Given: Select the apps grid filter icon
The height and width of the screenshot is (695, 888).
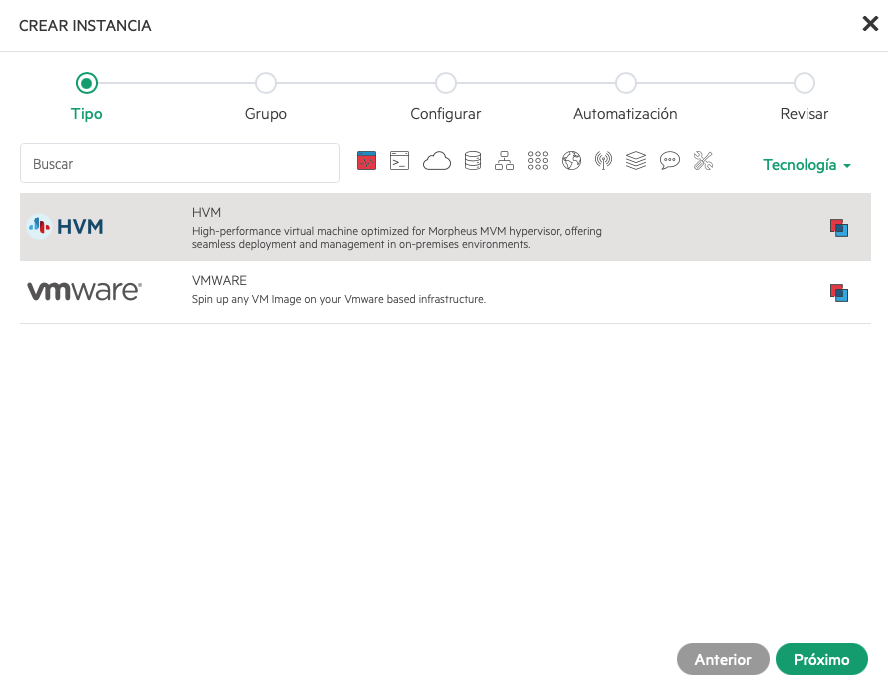Looking at the screenshot, I should (x=537, y=160).
